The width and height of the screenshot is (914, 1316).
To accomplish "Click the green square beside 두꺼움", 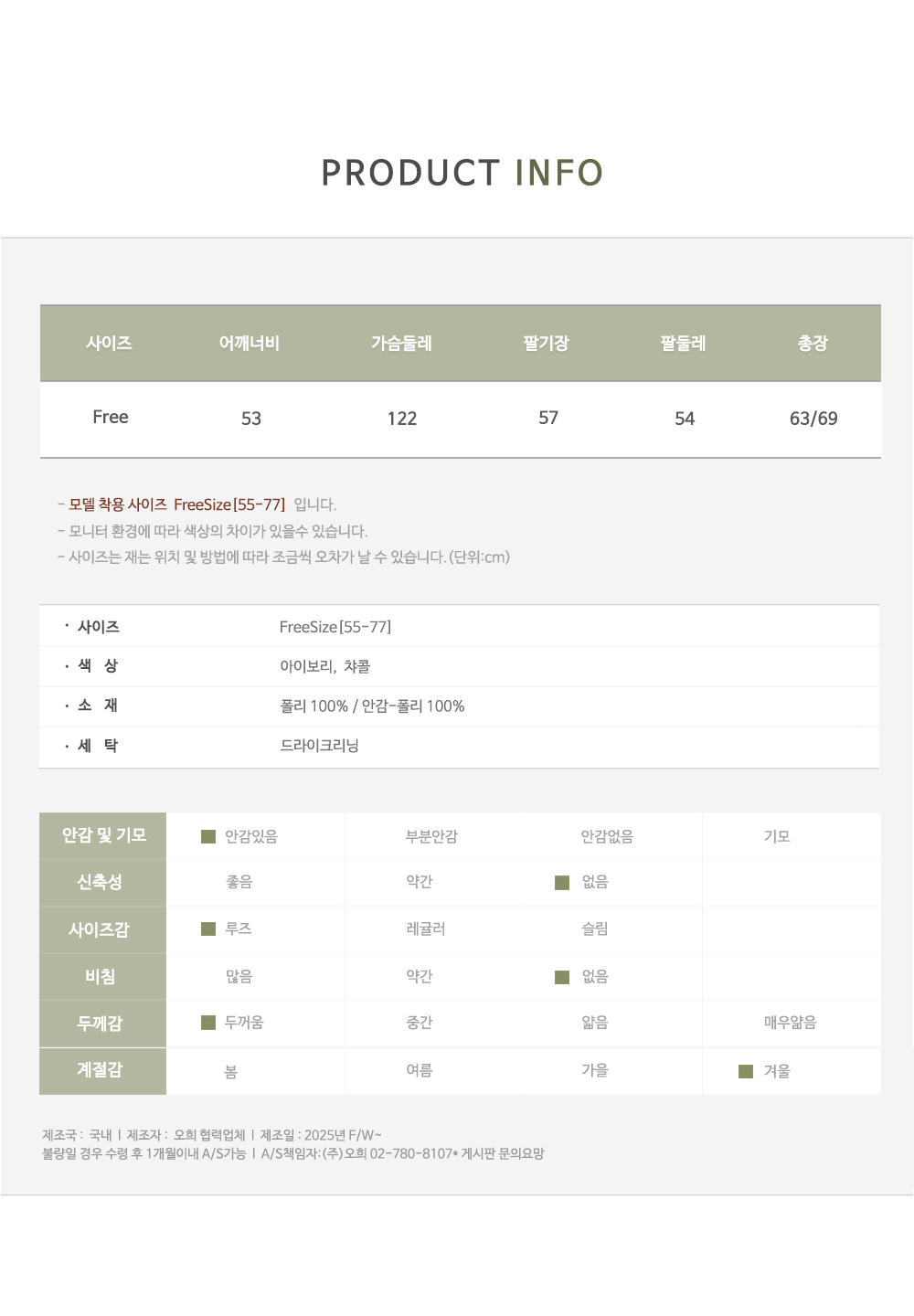I will [x=208, y=1023].
